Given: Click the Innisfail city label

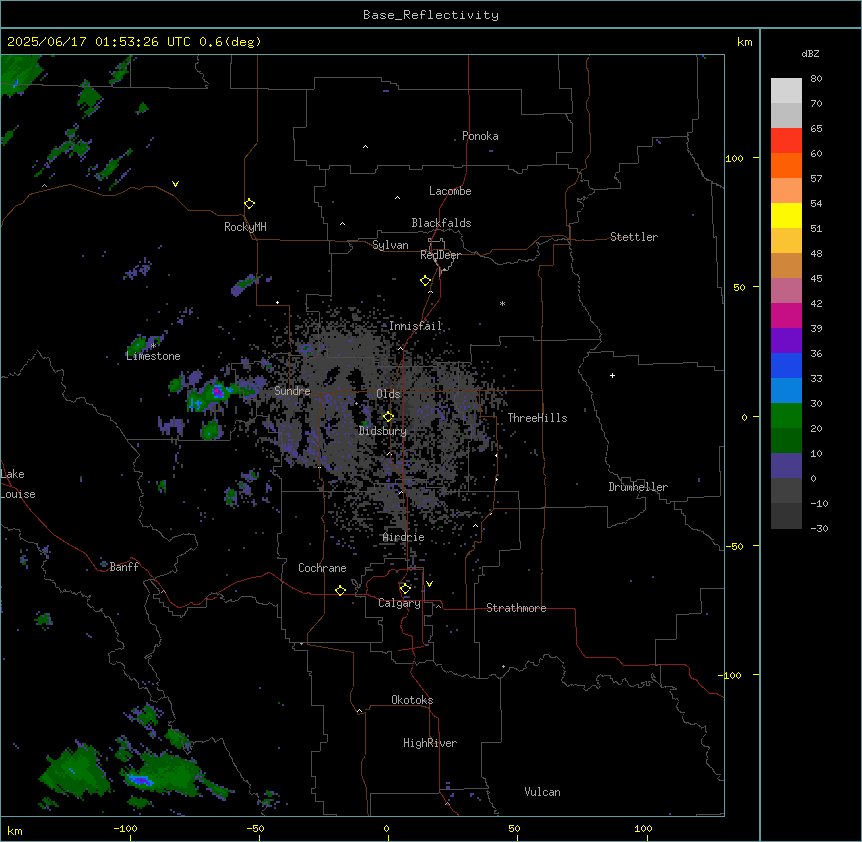Looking at the screenshot, I should [416, 326].
